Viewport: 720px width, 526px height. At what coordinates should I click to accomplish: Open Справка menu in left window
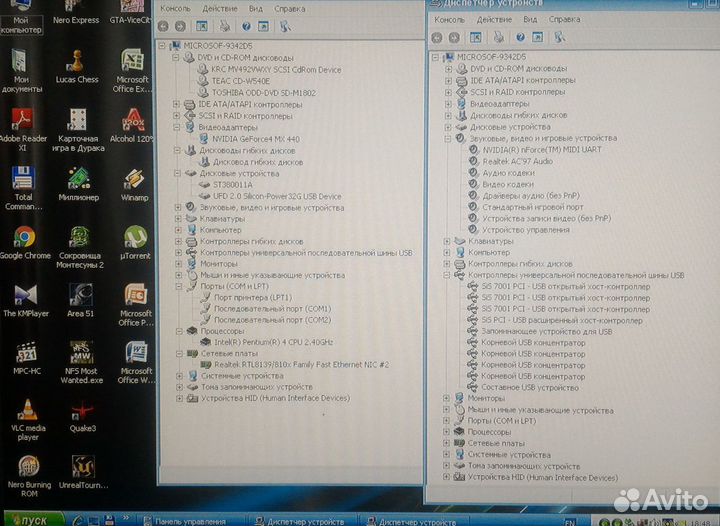[x=290, y=9]
